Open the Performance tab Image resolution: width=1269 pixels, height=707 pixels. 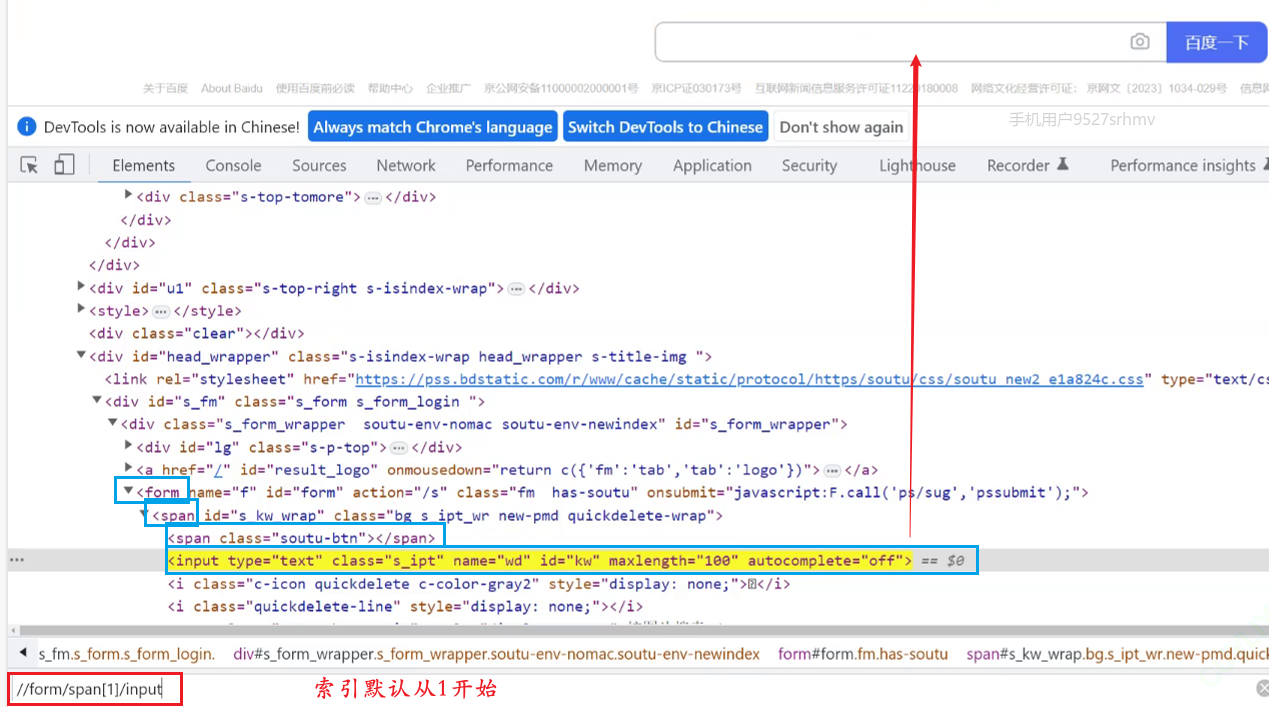tap(509, 166)
